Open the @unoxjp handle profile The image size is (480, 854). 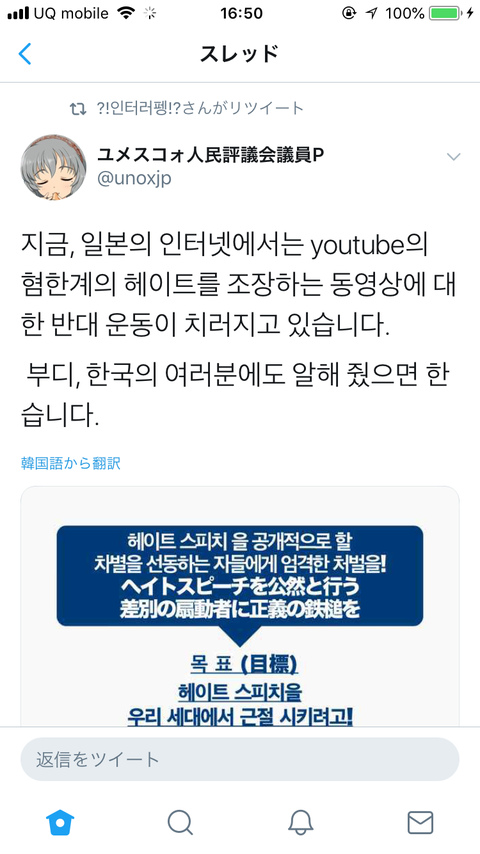pos(134,178)
